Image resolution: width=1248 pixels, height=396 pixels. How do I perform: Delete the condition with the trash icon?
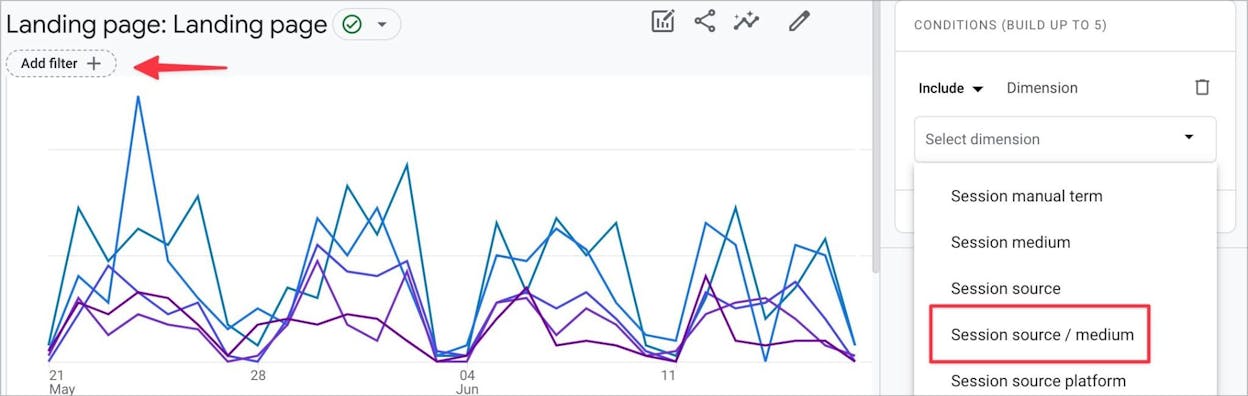pos(1202,88)
